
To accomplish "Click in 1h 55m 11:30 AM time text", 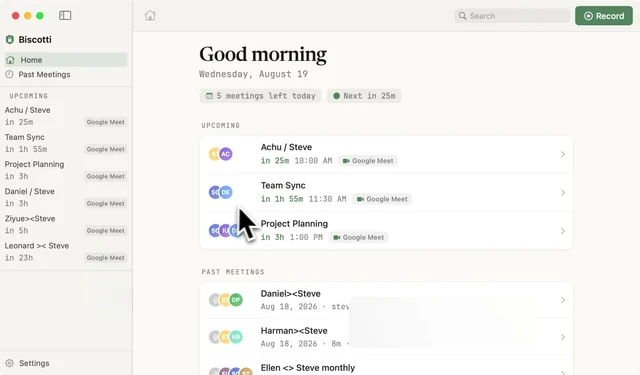I will click(x=304, y=199).
